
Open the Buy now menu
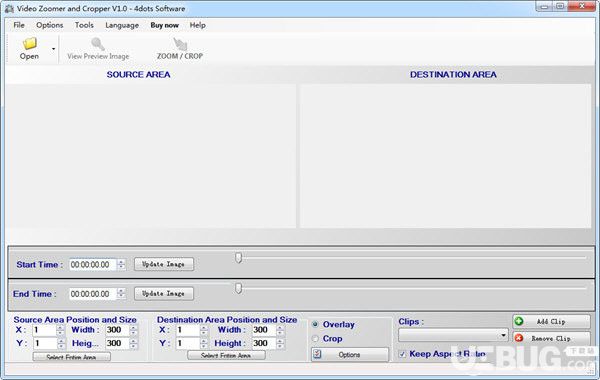click(165, 25)
